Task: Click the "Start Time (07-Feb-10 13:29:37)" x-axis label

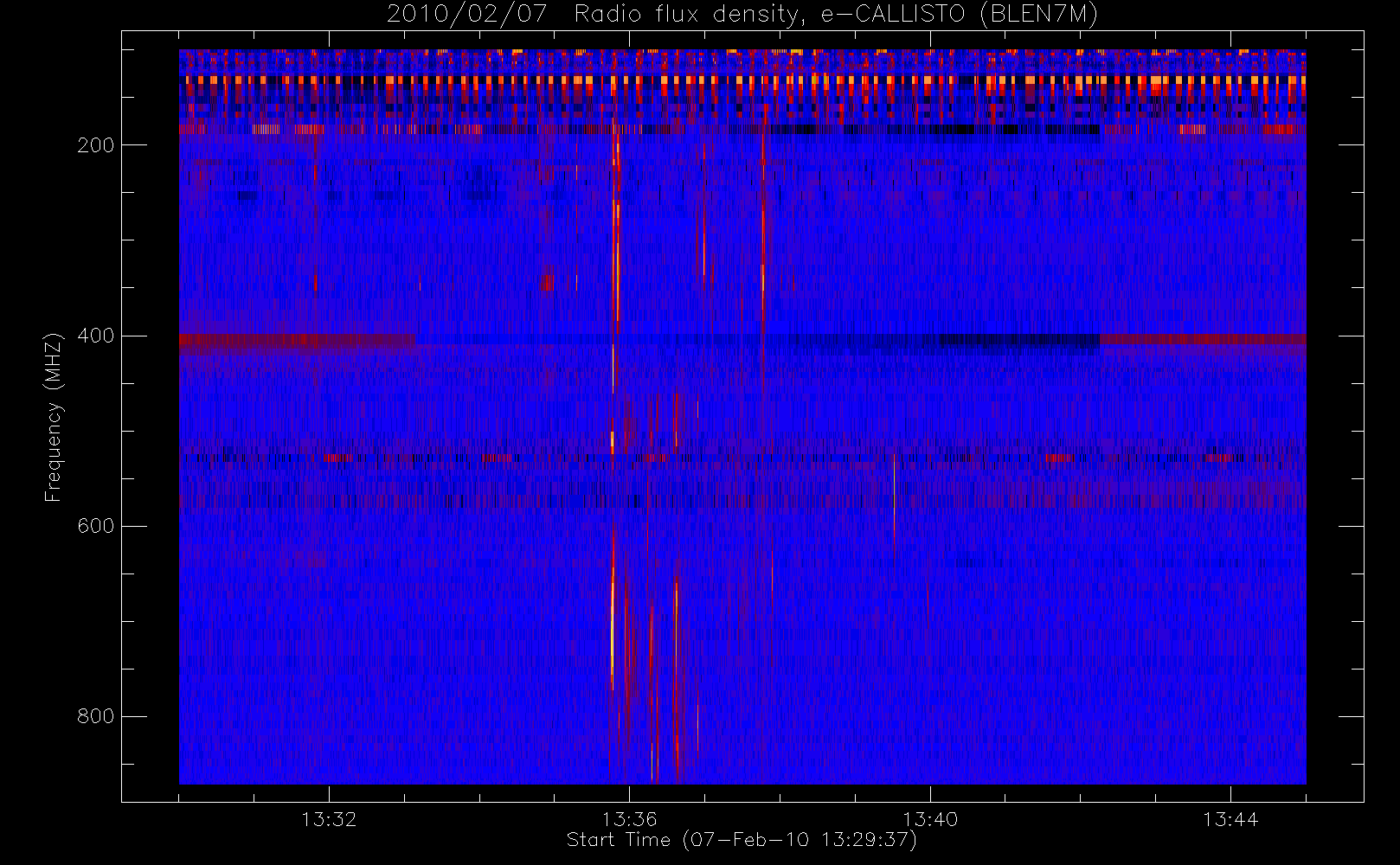Action: click(742, 840)
